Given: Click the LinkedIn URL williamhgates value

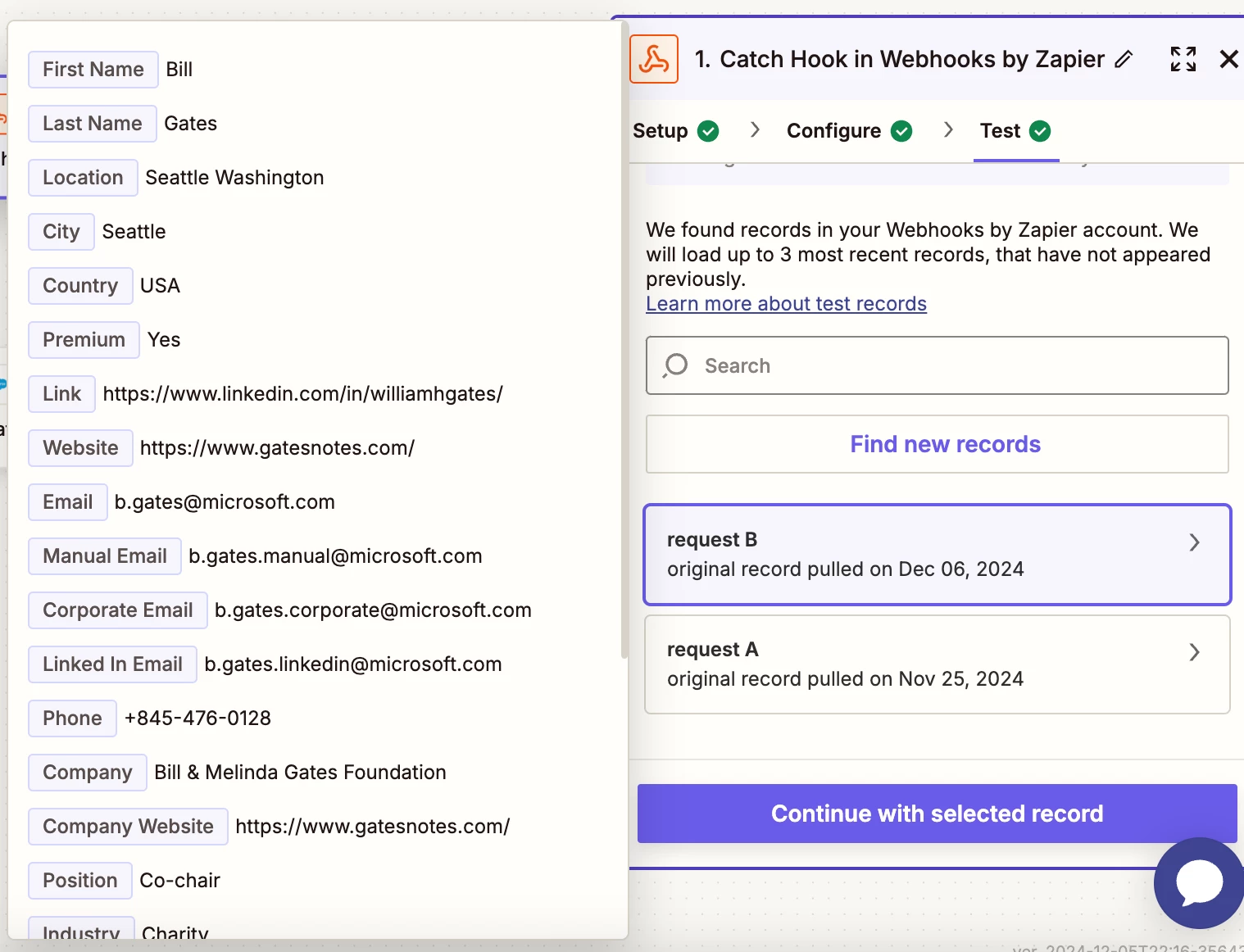Looking at the screenshot, I should pyautogui.click(x=303, y=394).
